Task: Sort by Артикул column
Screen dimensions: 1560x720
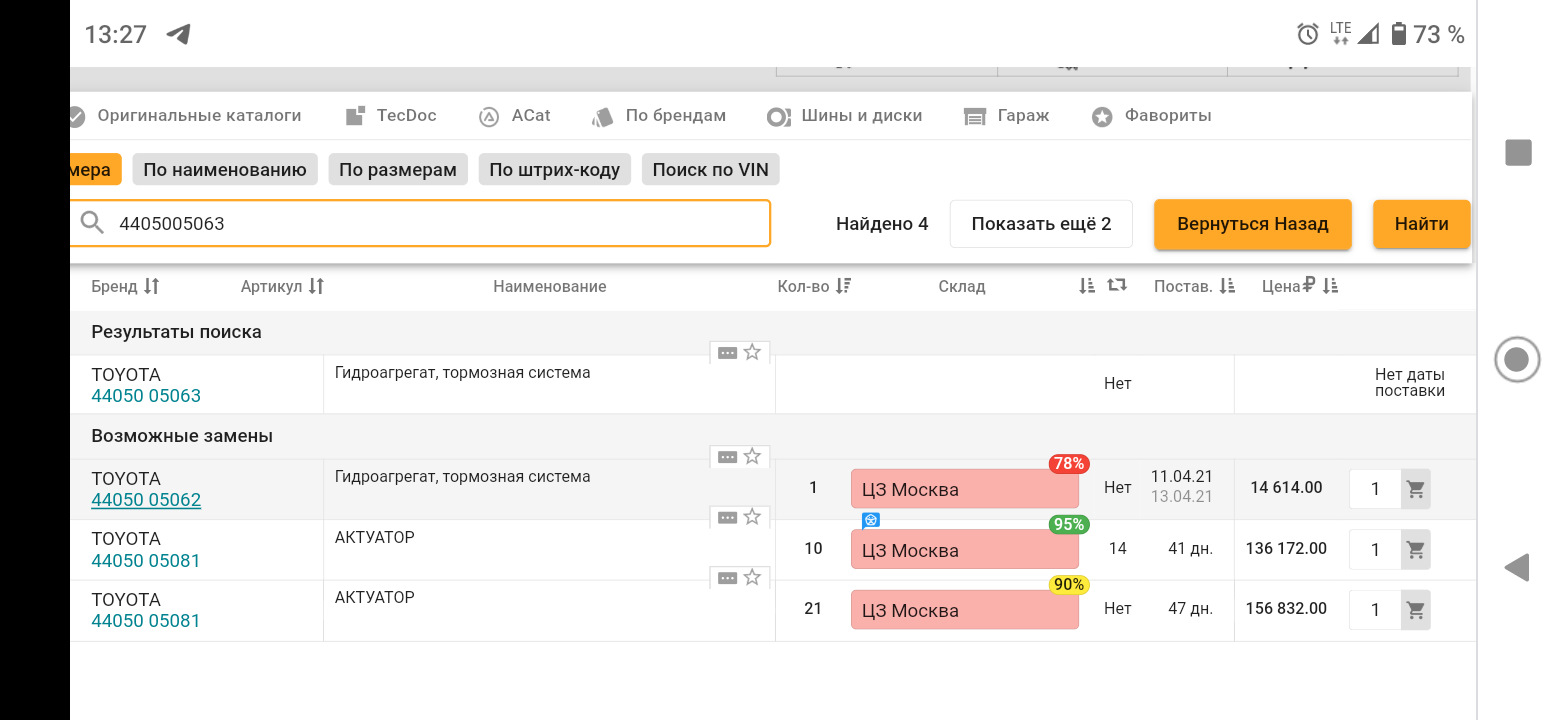Action: [x=282, y=286]
